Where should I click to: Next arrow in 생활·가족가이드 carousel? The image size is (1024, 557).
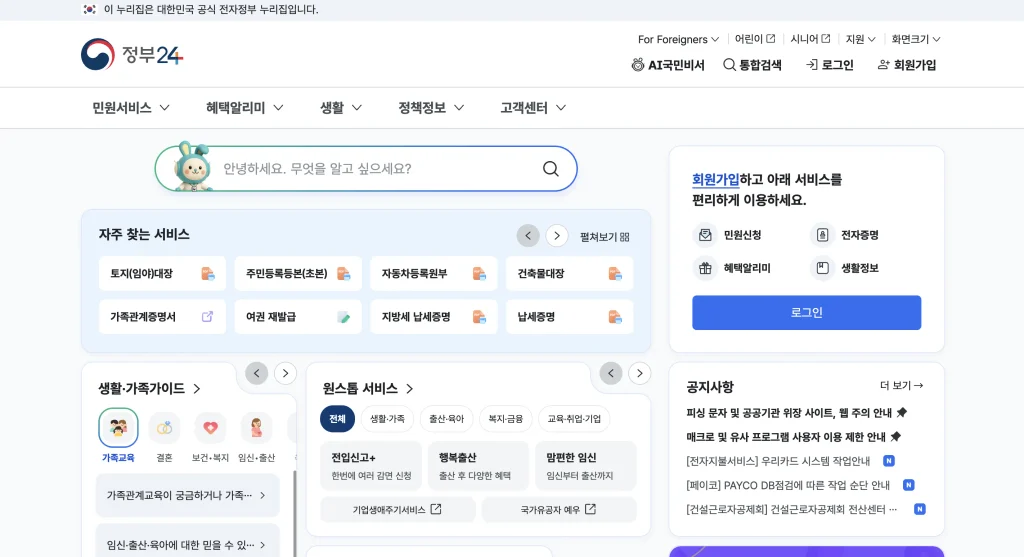[x=285, y=374]
